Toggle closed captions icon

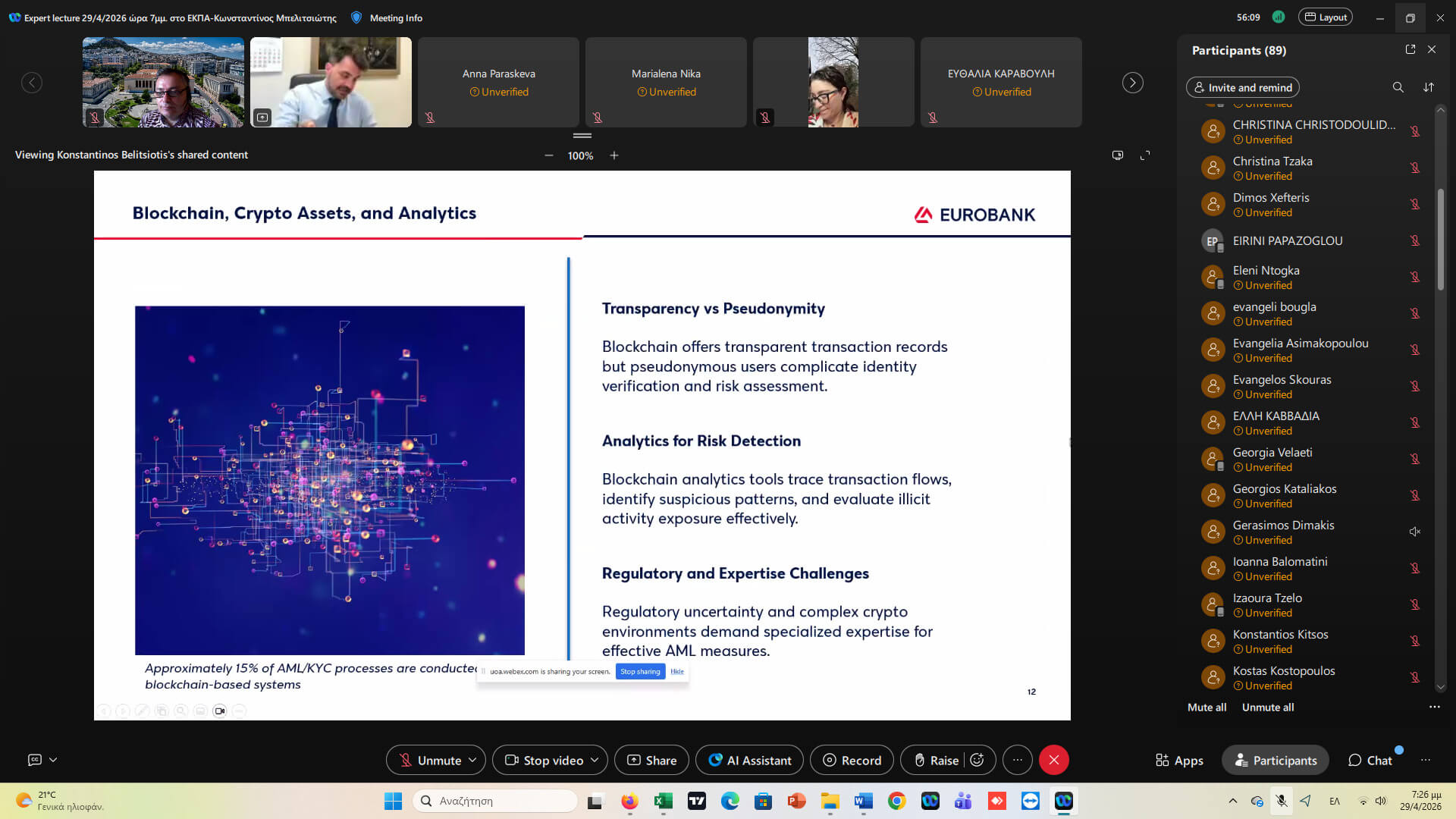point(34,759)
